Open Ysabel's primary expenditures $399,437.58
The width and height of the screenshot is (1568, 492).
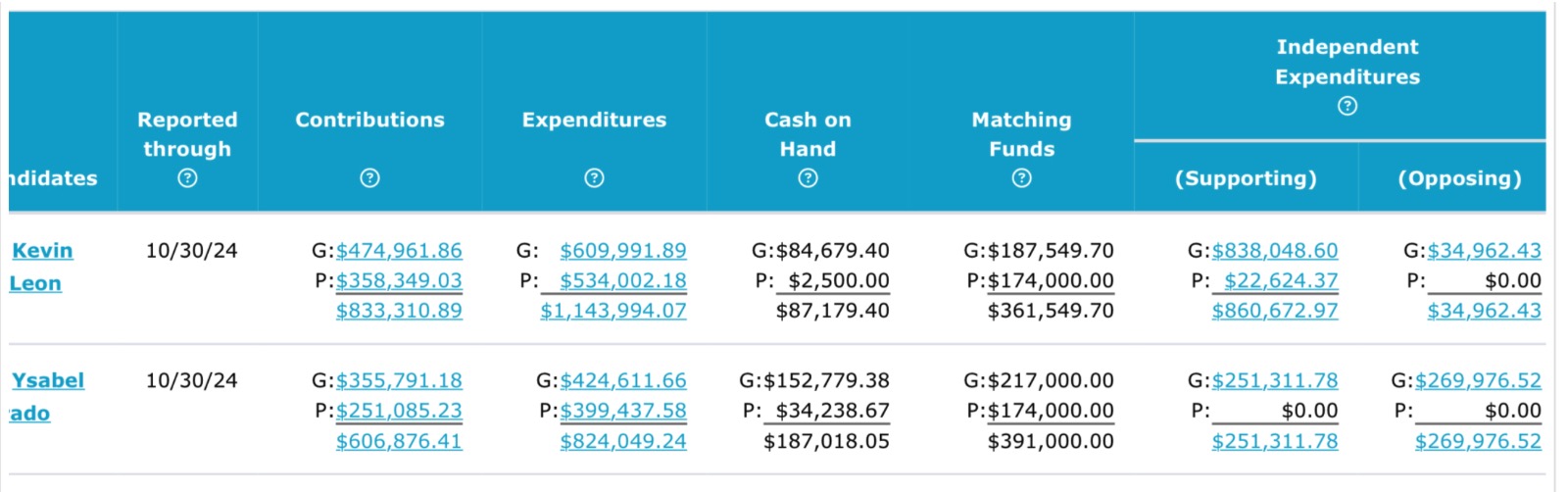coord(623,411)
